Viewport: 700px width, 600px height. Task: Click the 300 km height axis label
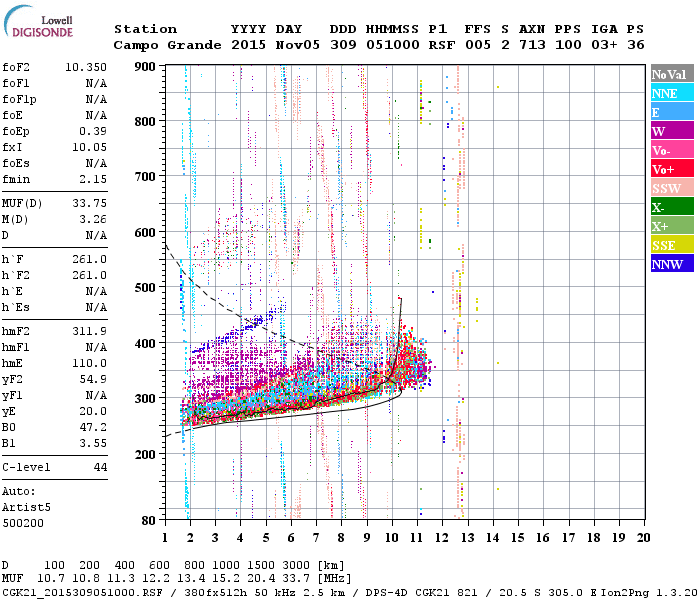(x=145, y=398)
